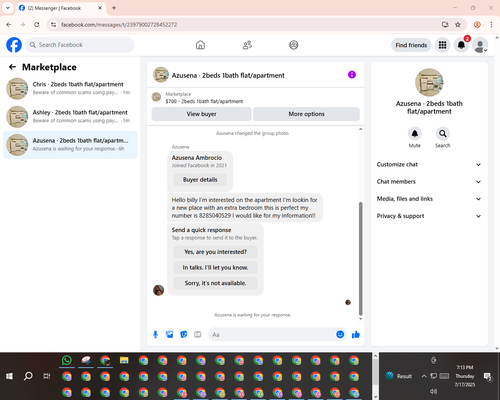
Task: Show hidden system tray icons chevron
Action: (424, 376)
